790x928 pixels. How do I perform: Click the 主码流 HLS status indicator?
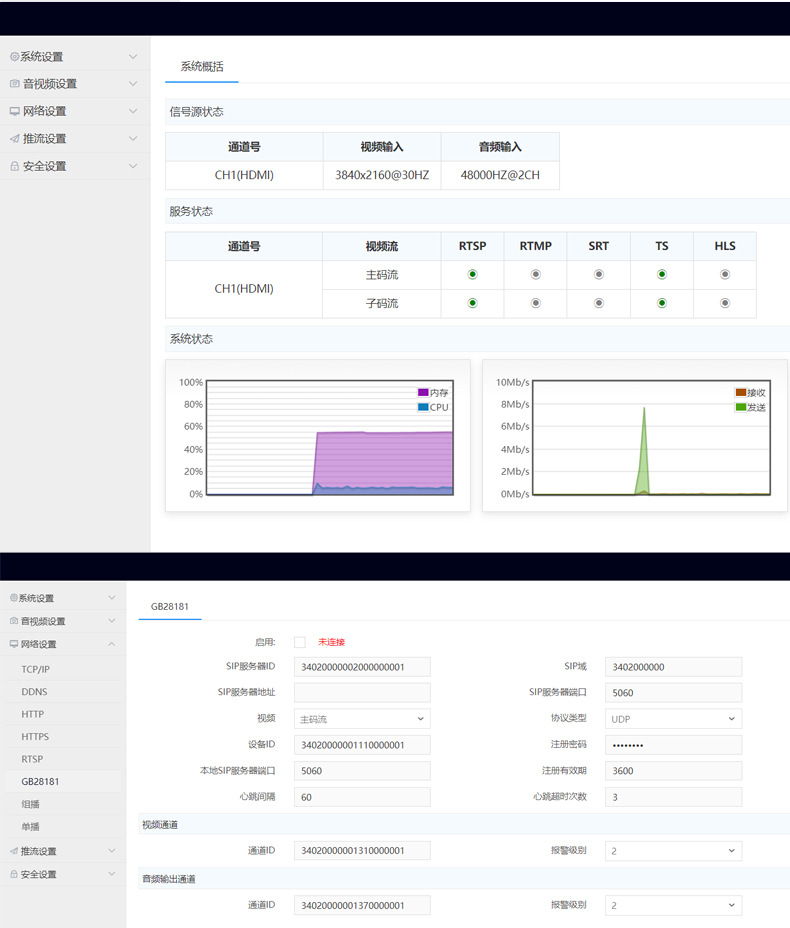click(x=725, y=275)
